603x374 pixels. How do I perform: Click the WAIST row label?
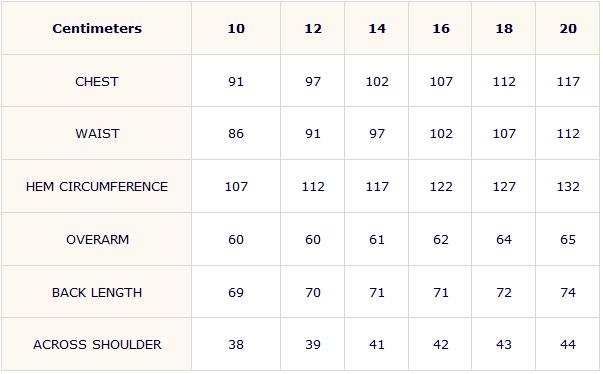[97, 134]
